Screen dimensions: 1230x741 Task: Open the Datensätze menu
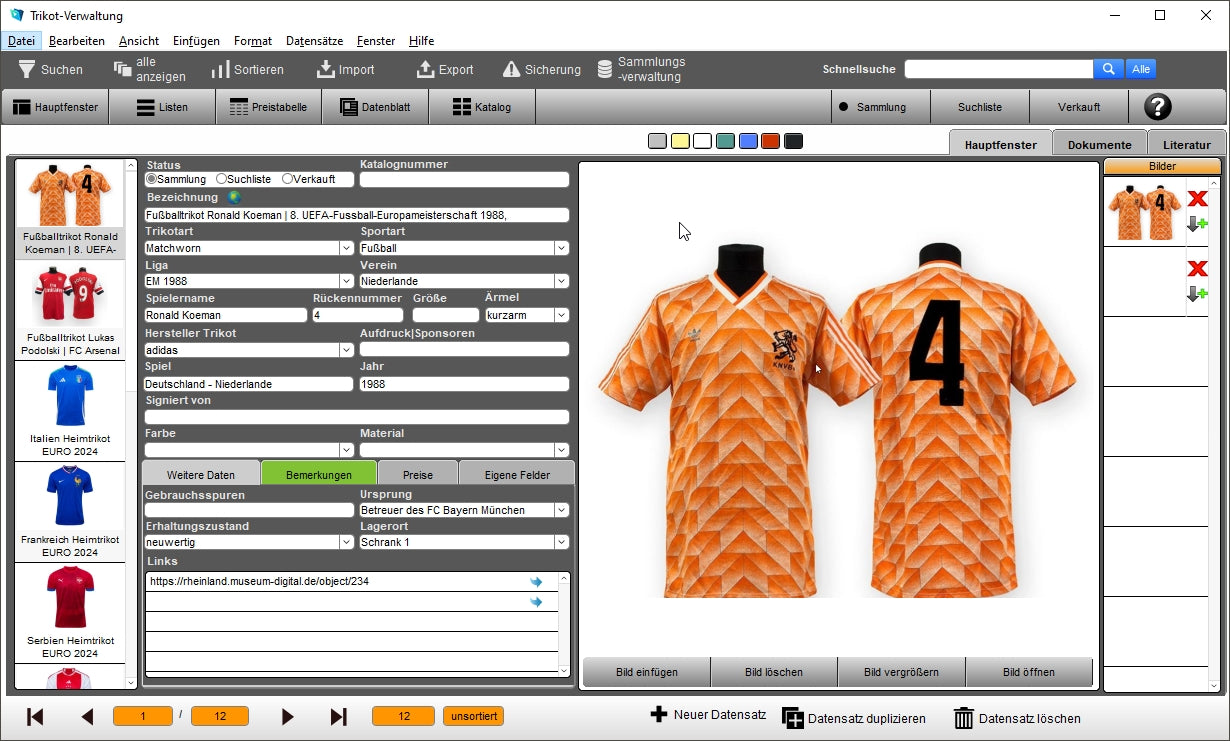(x=314, y=41)
